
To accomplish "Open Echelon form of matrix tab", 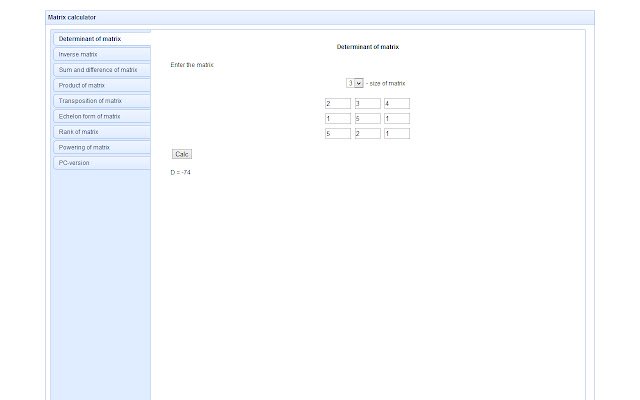I will pyautogui.click(x=102, y=116).
